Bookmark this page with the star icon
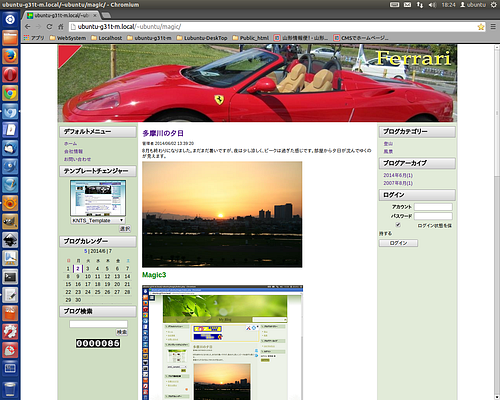 [481, 27]
